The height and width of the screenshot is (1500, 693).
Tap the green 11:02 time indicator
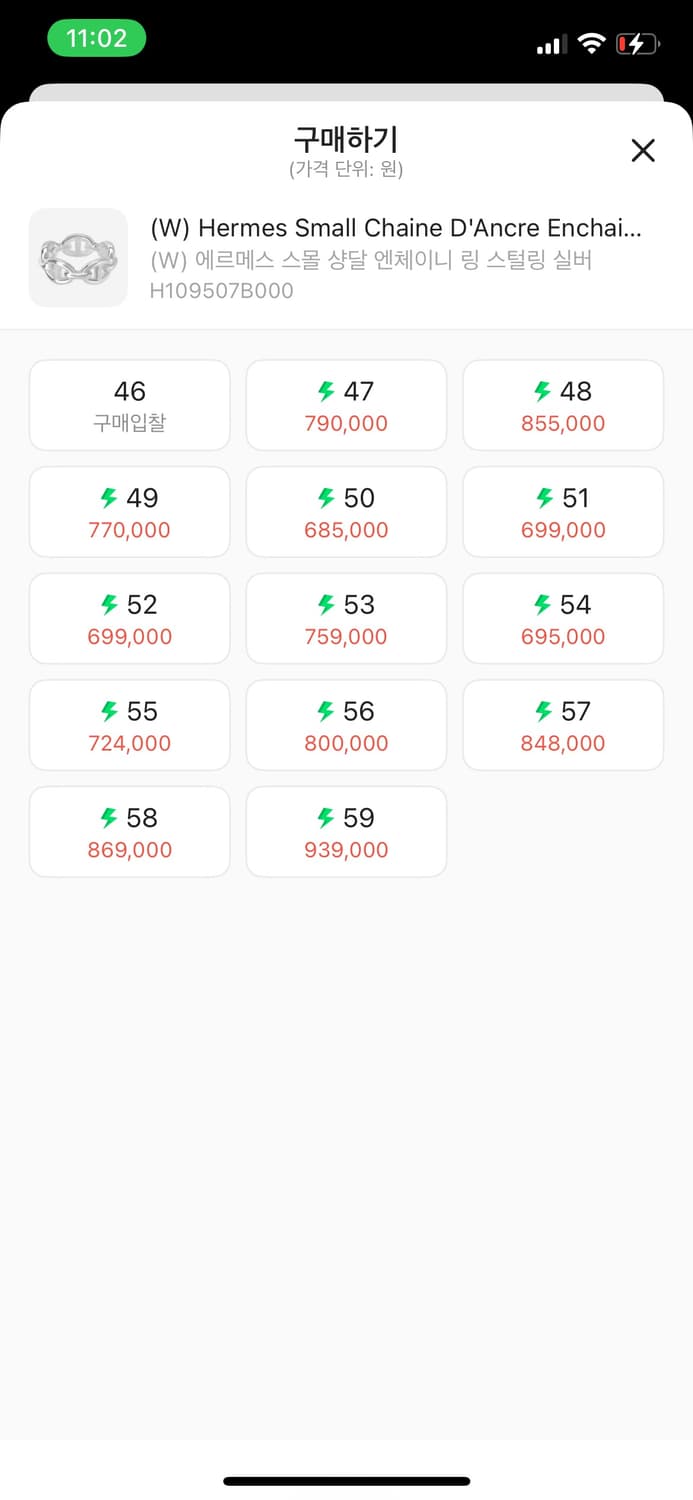(x=97, y=39)
